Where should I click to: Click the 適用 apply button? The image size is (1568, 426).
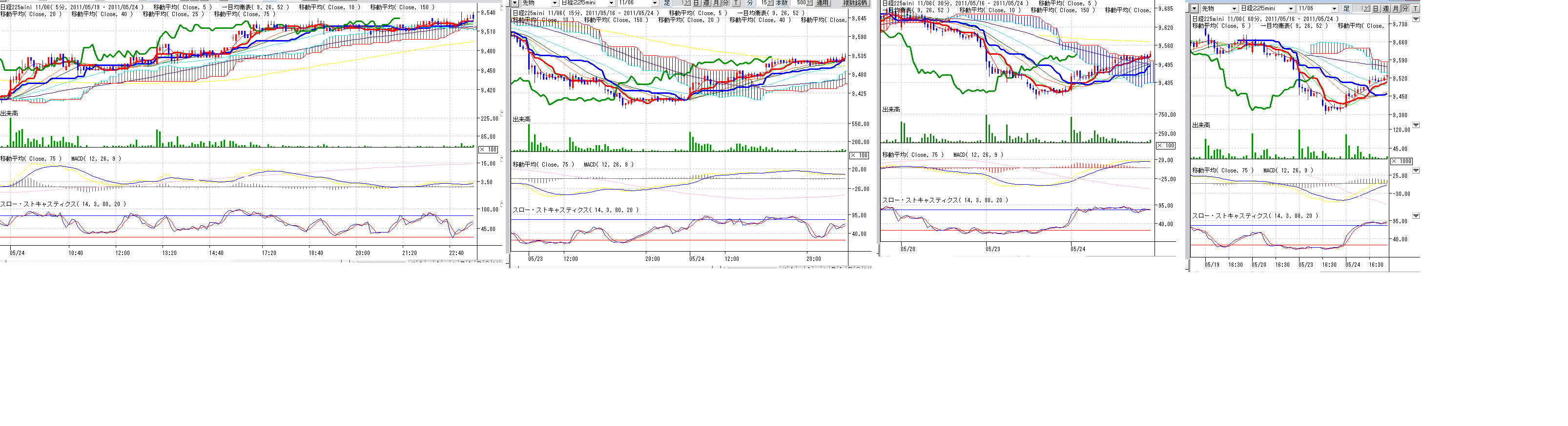tap(823, 3)
